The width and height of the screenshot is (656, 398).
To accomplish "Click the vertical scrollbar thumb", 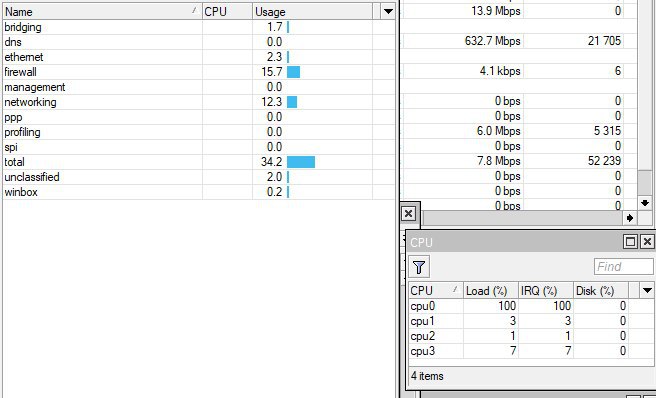I will point(645,182).
